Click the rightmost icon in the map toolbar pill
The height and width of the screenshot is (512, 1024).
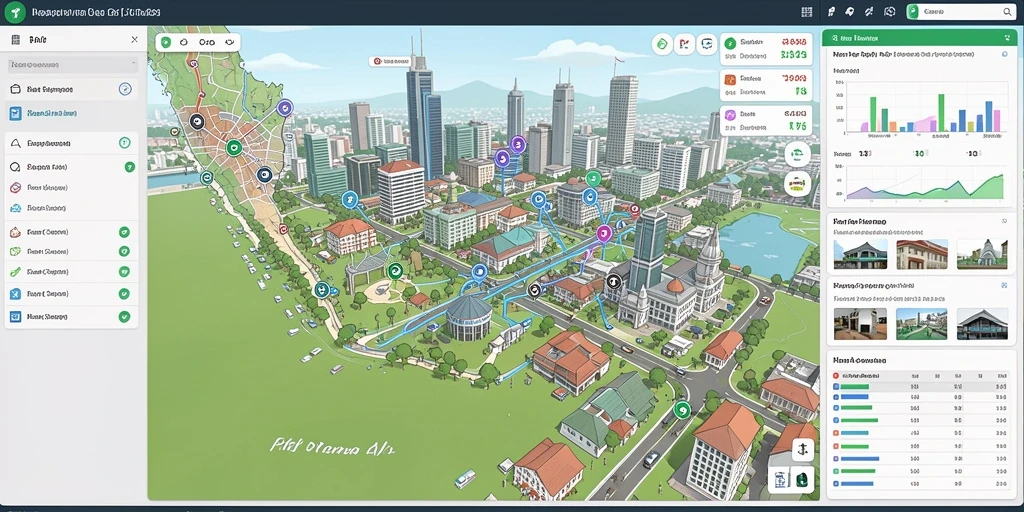[x=229, y=42]
